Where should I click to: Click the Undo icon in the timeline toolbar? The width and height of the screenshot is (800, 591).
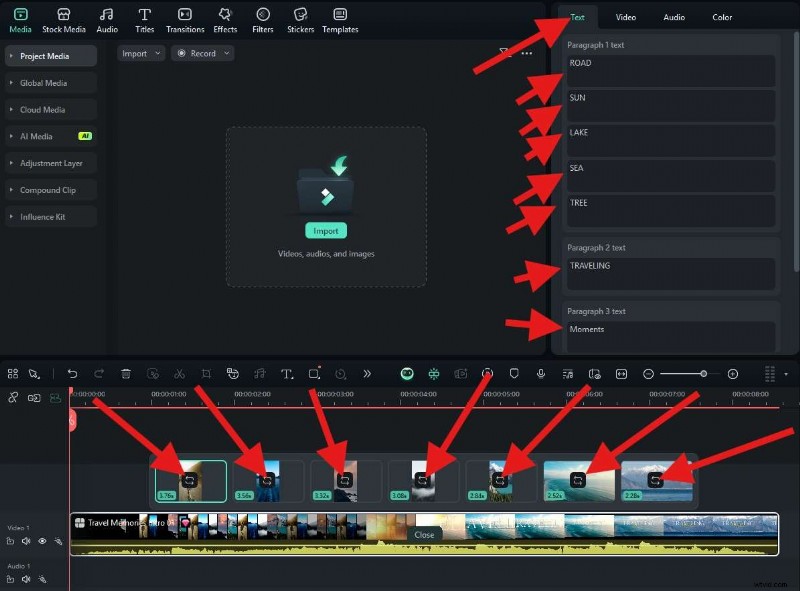[x=73, y=373]
